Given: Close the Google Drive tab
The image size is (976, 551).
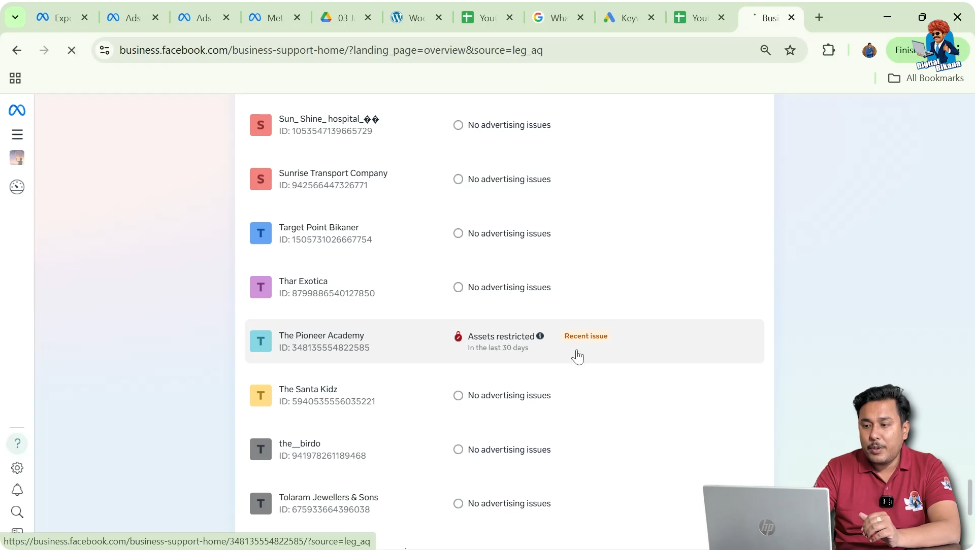Looking at the screenshot, I should [x=368, y=17].
